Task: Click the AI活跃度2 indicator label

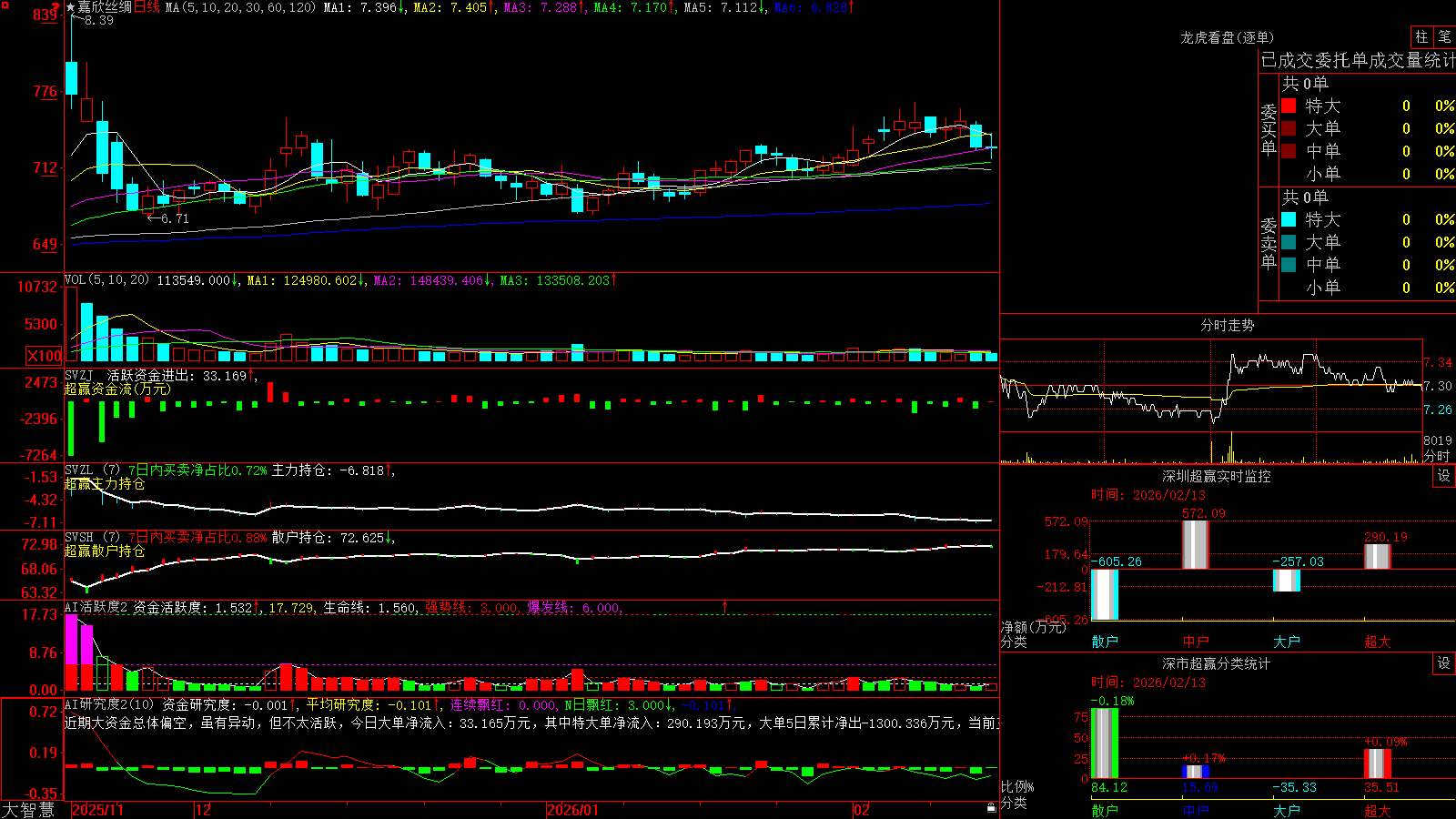Action: point(96,607)
